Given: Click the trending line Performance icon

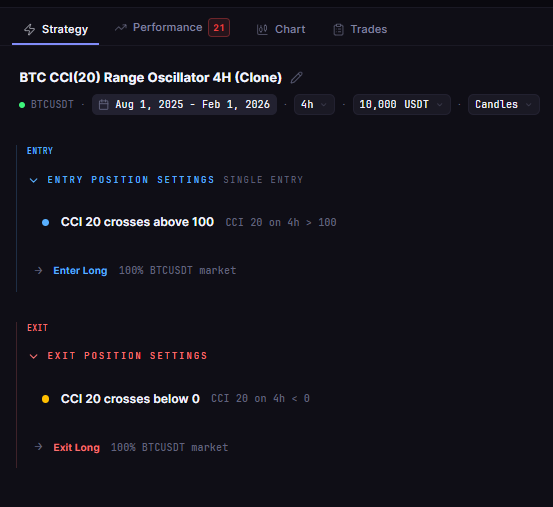Looking at the screenshot, I should pos(121,28).
